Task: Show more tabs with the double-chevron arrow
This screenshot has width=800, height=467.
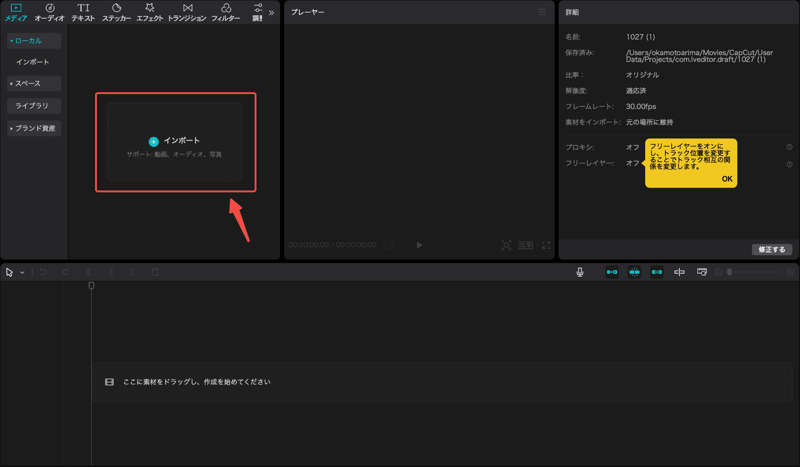Action: (x=271, y=13)
